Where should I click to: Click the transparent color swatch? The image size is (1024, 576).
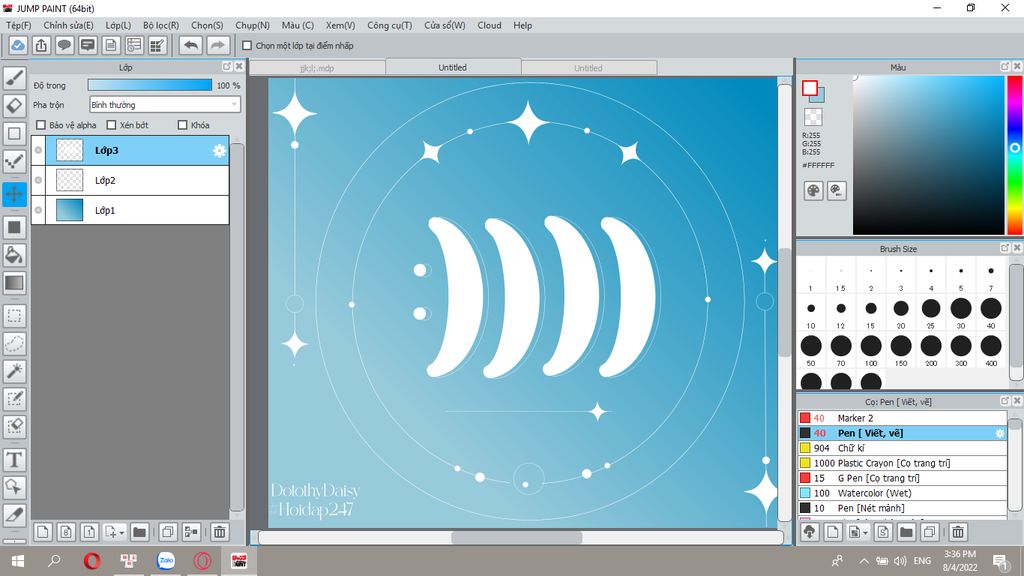[x=813, y=117]
